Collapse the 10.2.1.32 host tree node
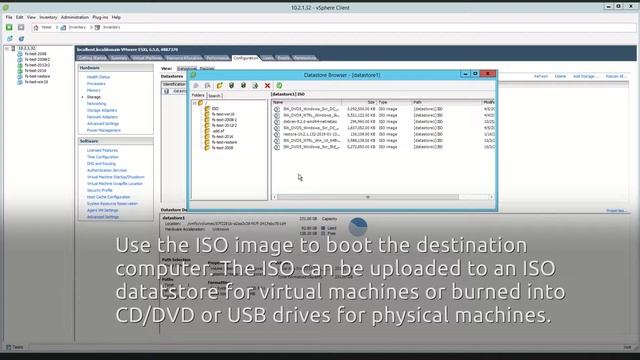 7,48
